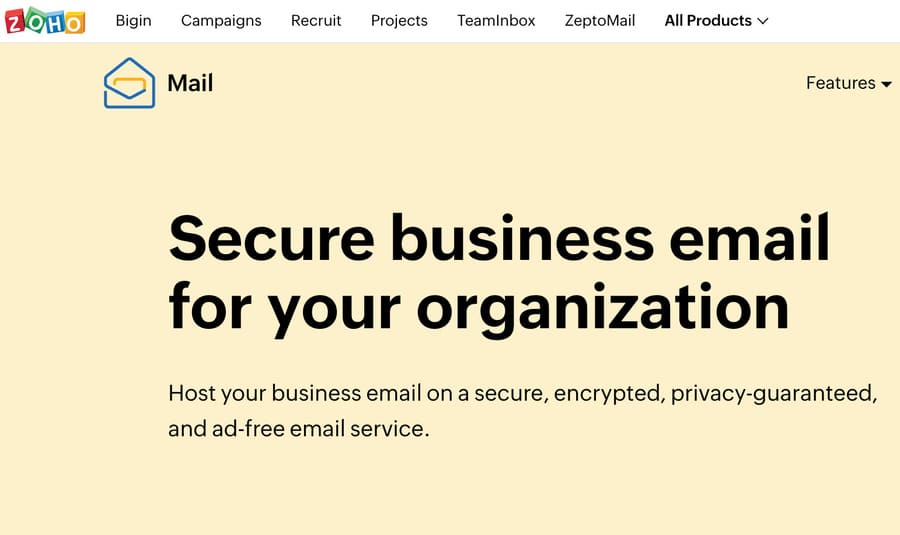Open the Bigin product link

point(133,20)
